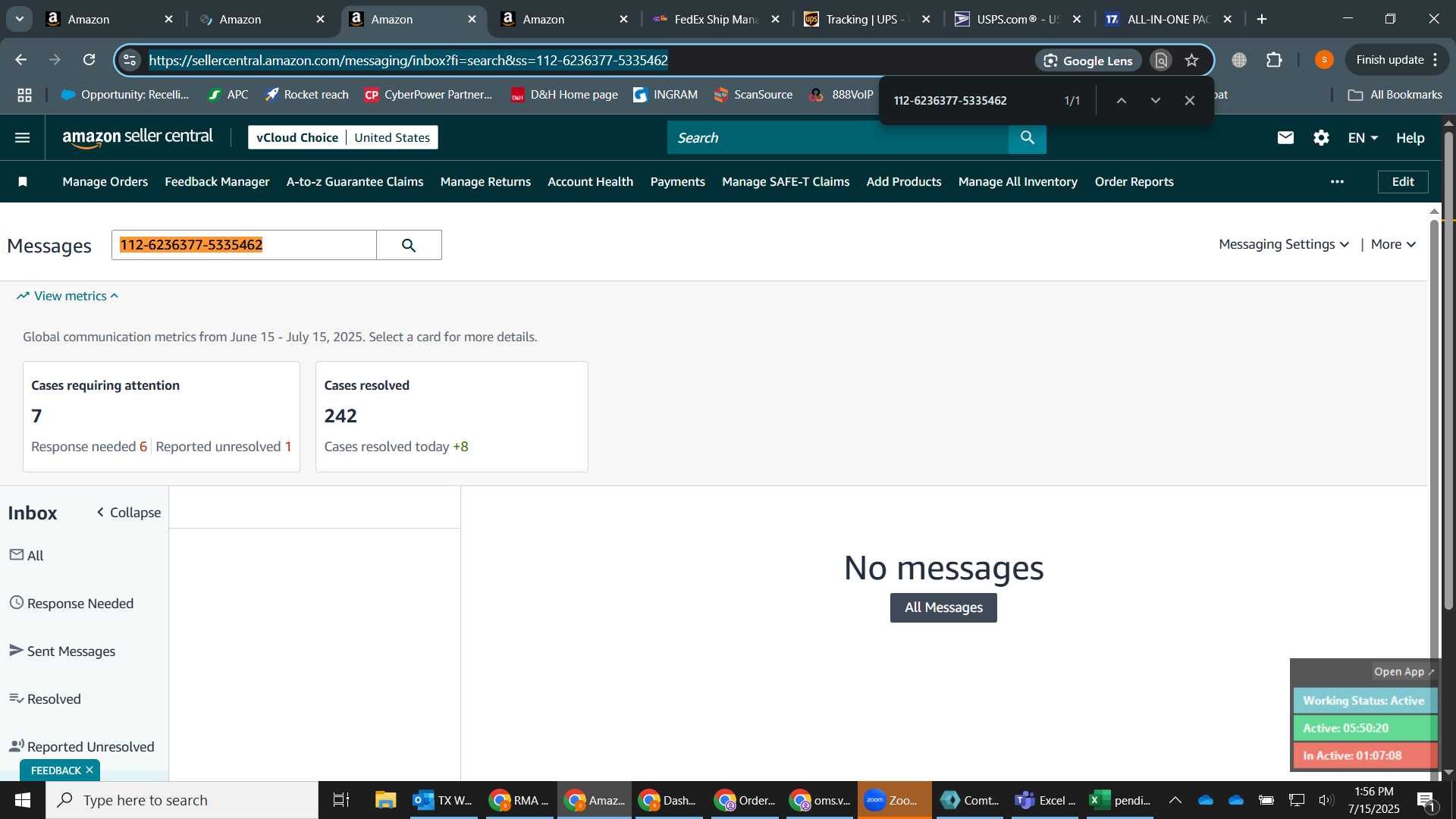The height and width of the screenshot is (819, 1456).
Task: Open the Cases resolved card
Action: (x=452, y=416)
